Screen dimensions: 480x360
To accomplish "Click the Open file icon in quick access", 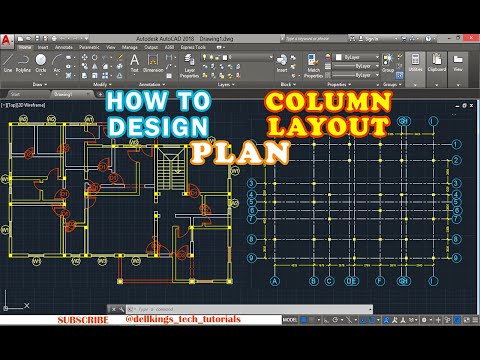I will (29, 39).
